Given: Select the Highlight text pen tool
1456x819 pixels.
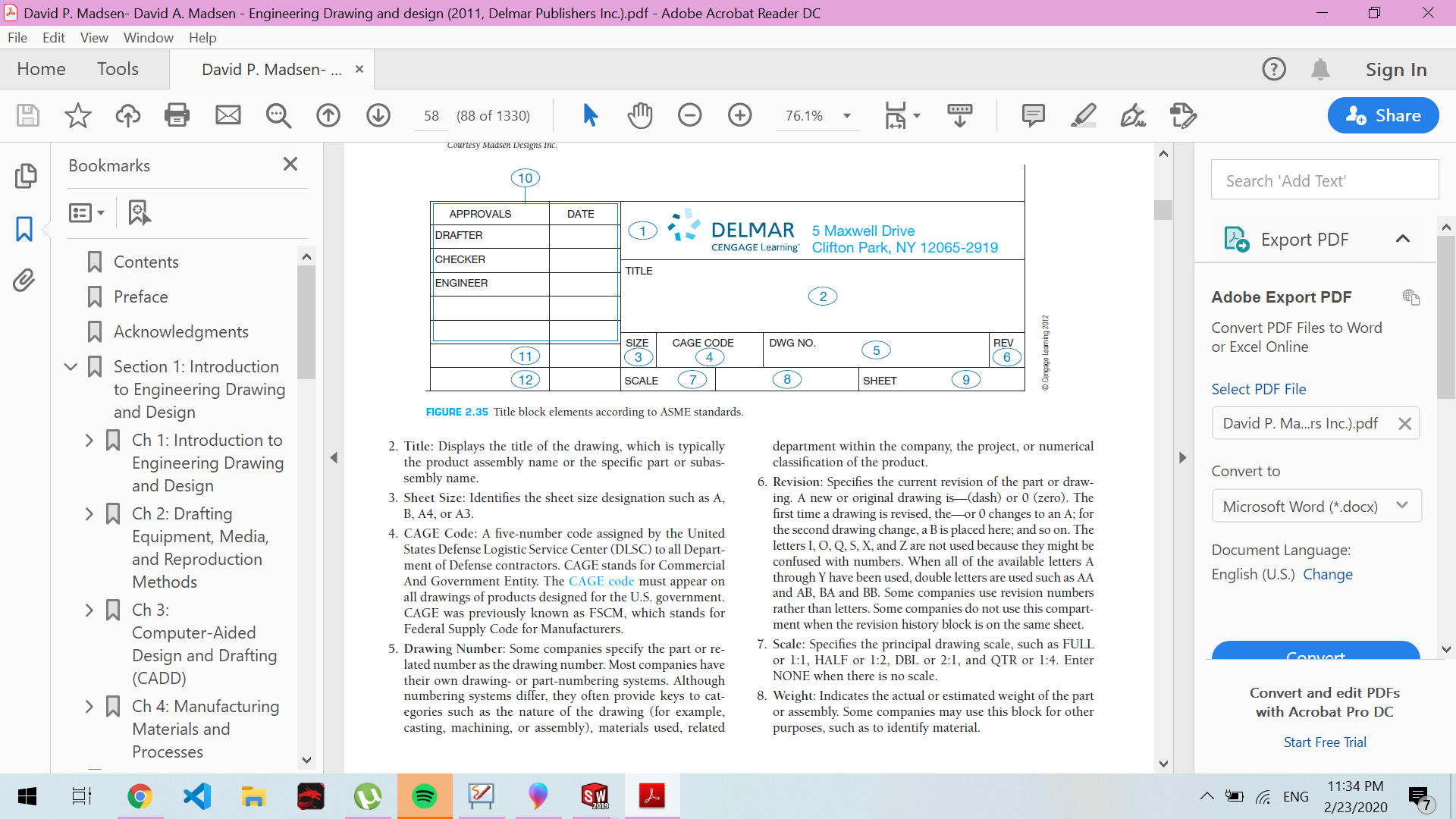Looking at the screenshot, I should pos(1083,115).
